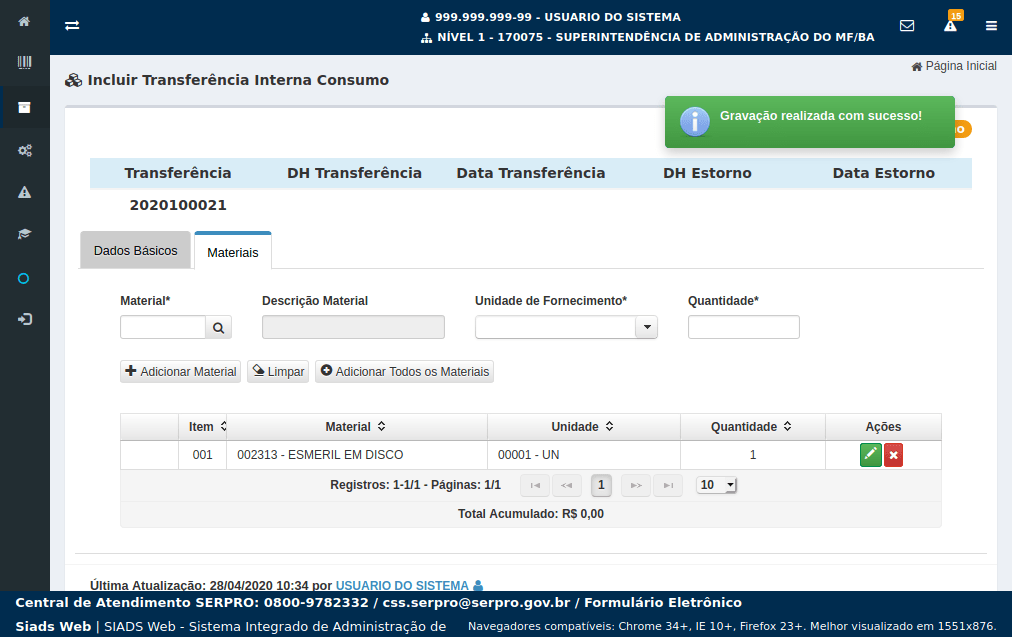Open rows-per-page dropdown showing 10

[x=716, y=485]
